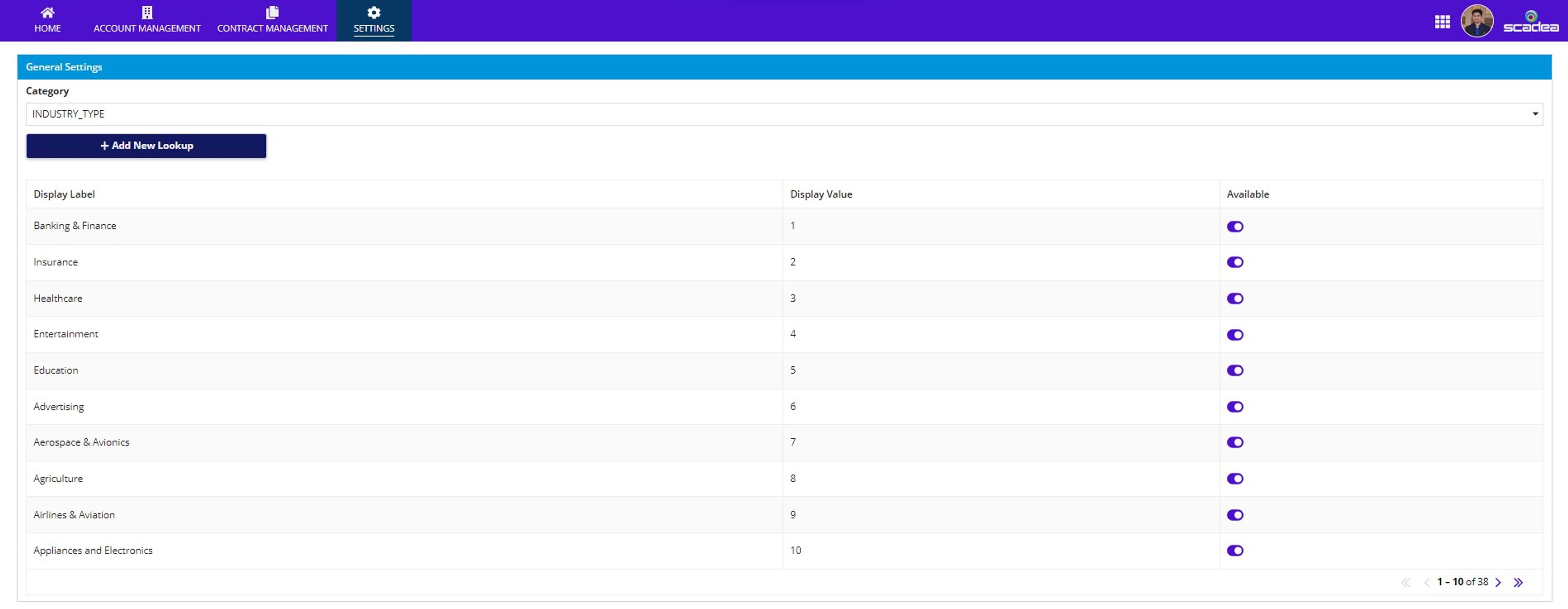Jump to last page double arrow
This screenshot has height=609, width=1568.
[1518, 583]
